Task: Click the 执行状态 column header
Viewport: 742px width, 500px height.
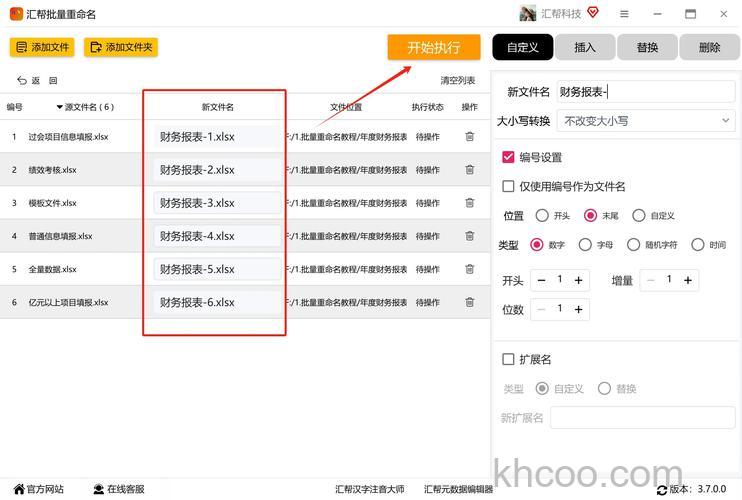Action: point(428,107)
